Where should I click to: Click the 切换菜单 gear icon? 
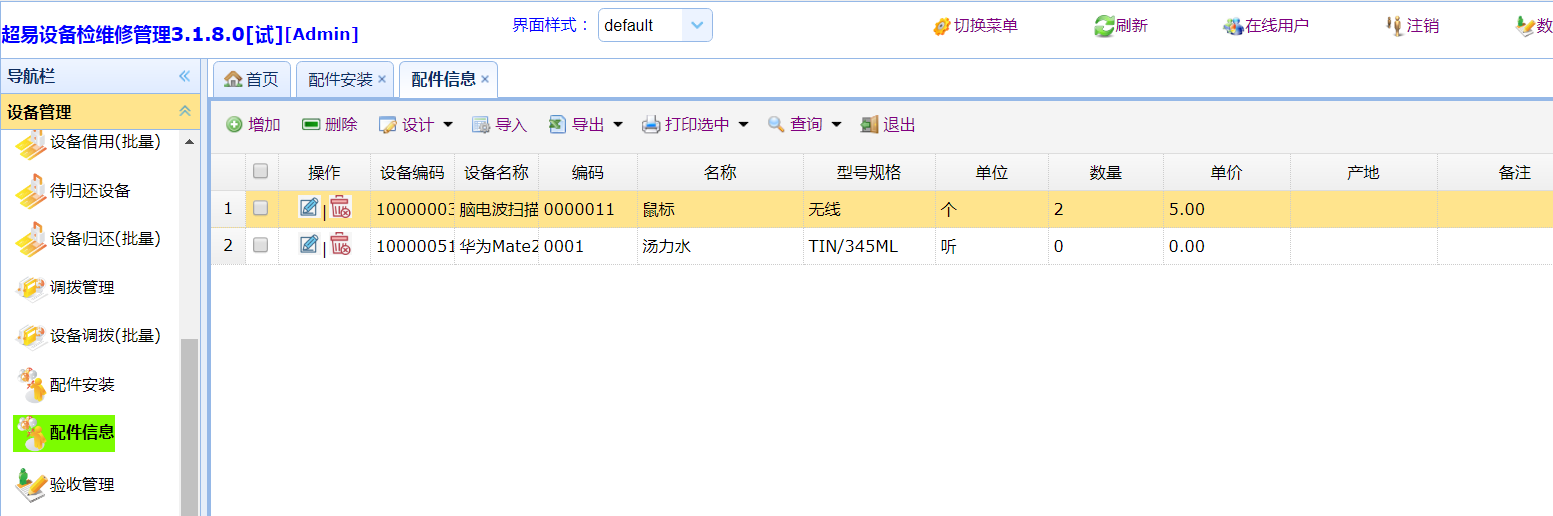coord(941,26)
